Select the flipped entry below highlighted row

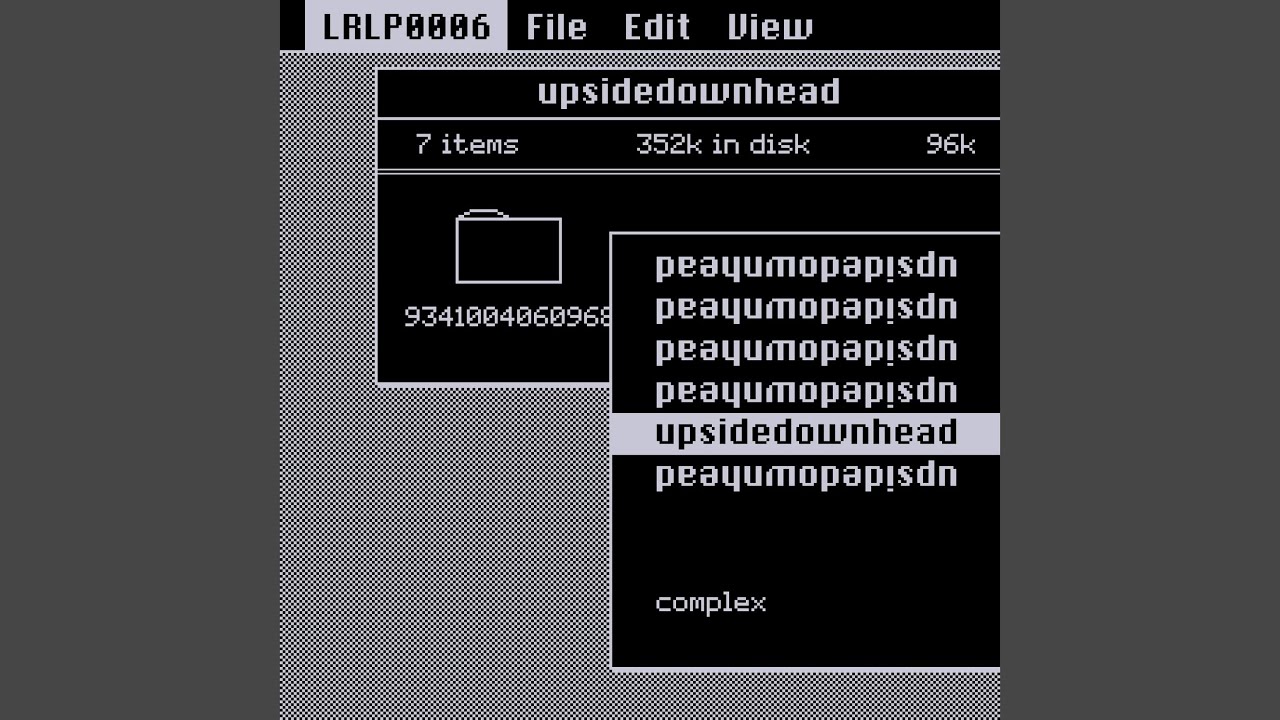(x=806, y=476)
